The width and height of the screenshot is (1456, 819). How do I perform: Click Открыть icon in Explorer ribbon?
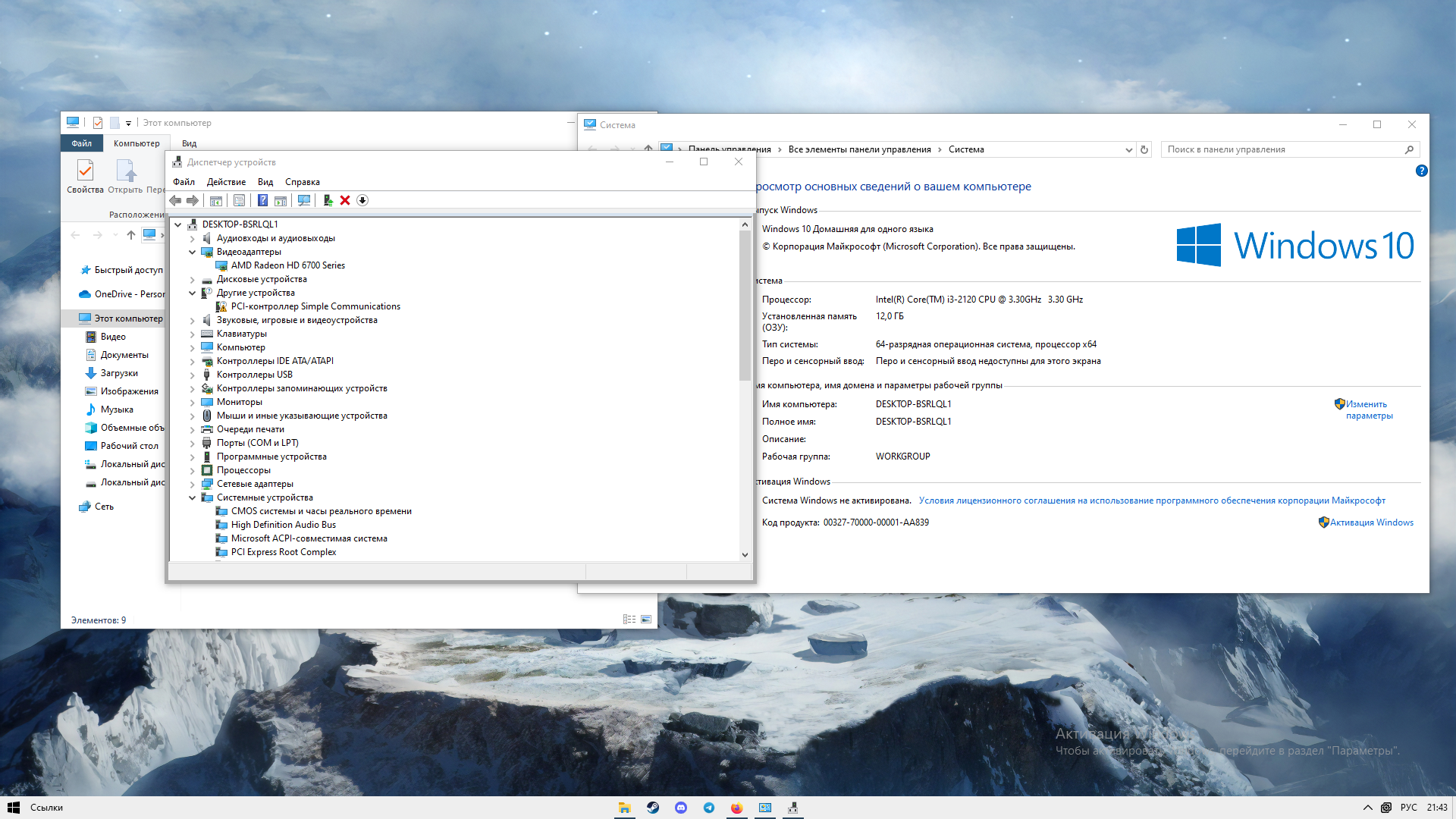[125, 177]
